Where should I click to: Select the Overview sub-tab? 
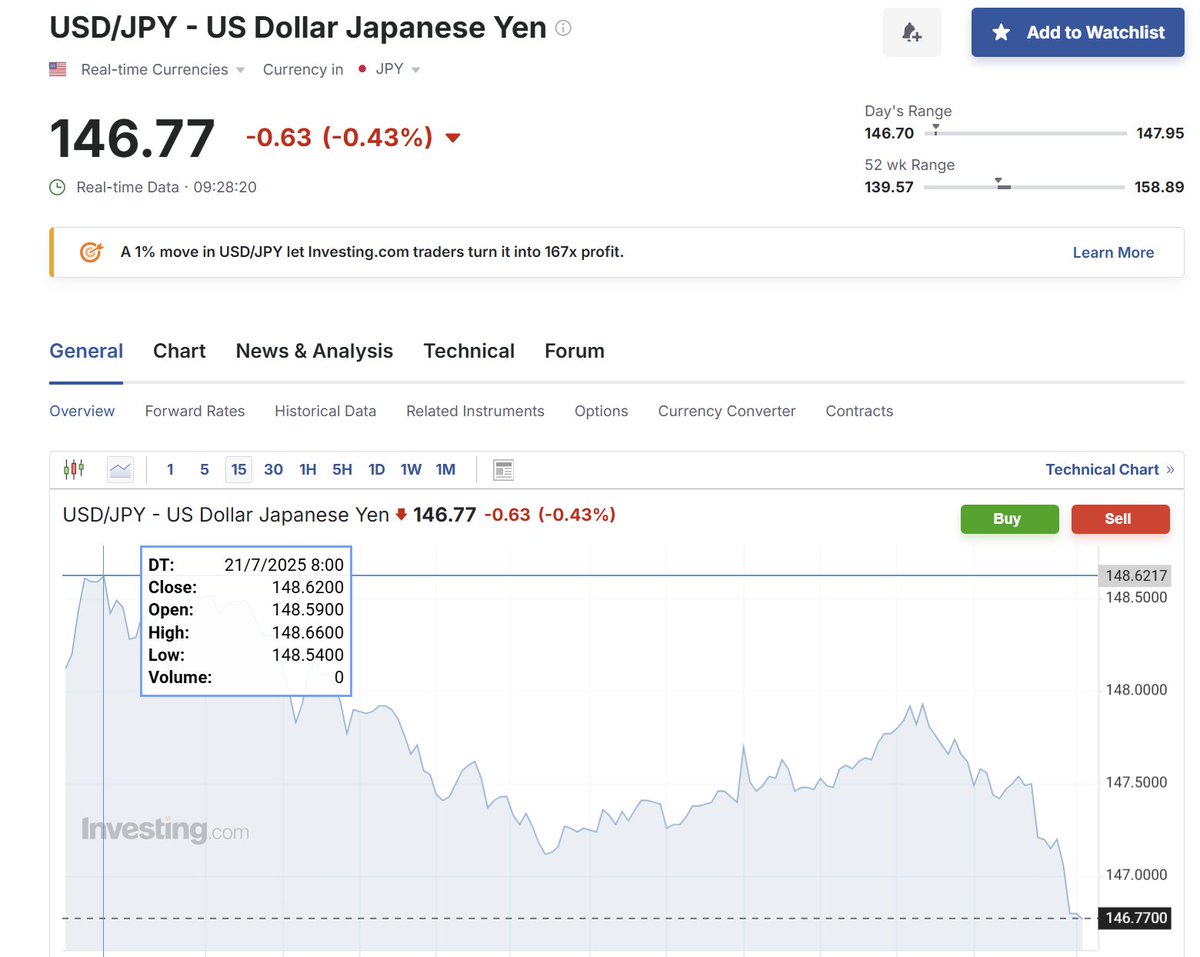coord(82,411)
